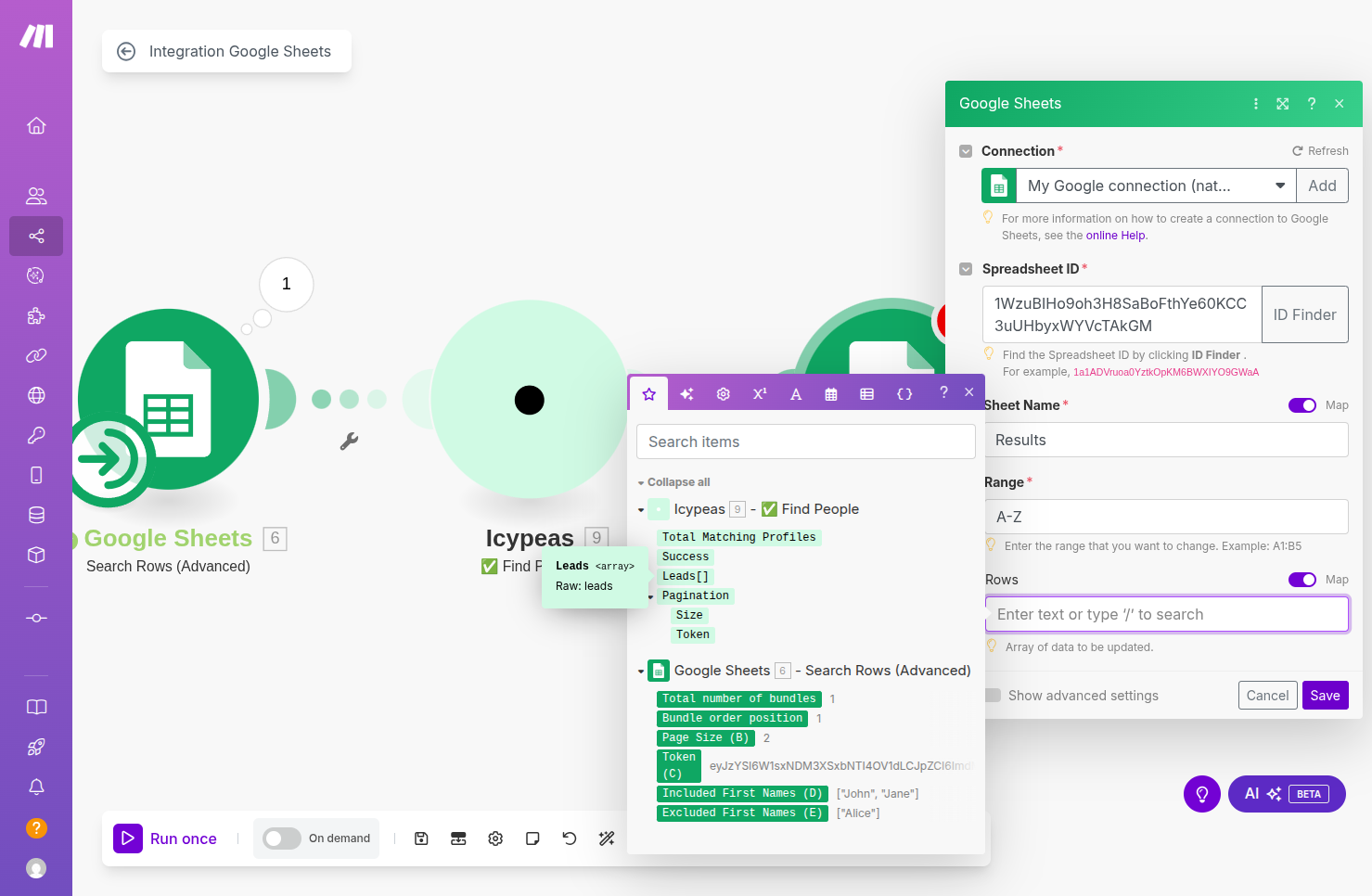Click the Search items field
The image size is (1372, 896).
pyautogui.click(x=806, y=442)
